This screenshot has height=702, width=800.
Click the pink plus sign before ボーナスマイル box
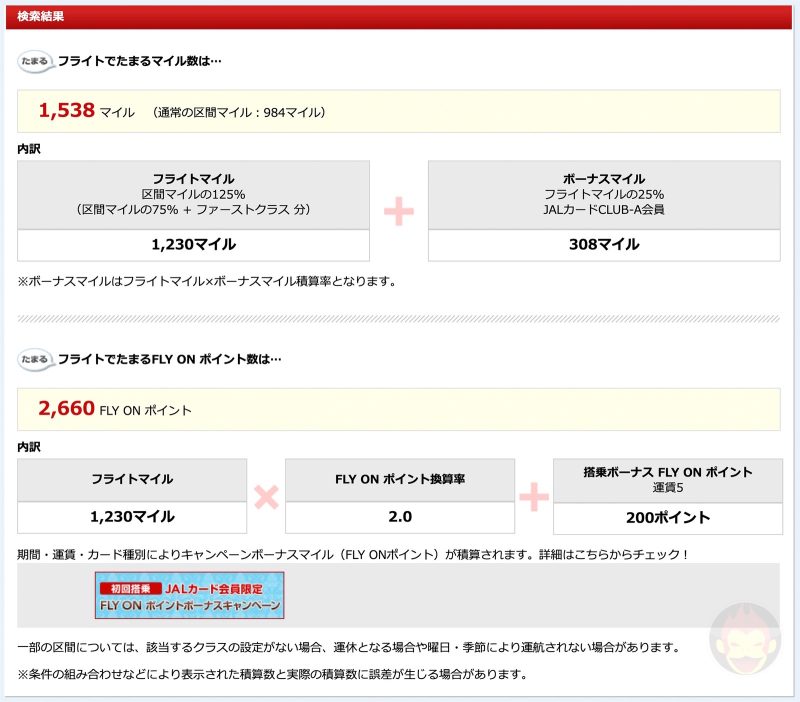point(398,211)
